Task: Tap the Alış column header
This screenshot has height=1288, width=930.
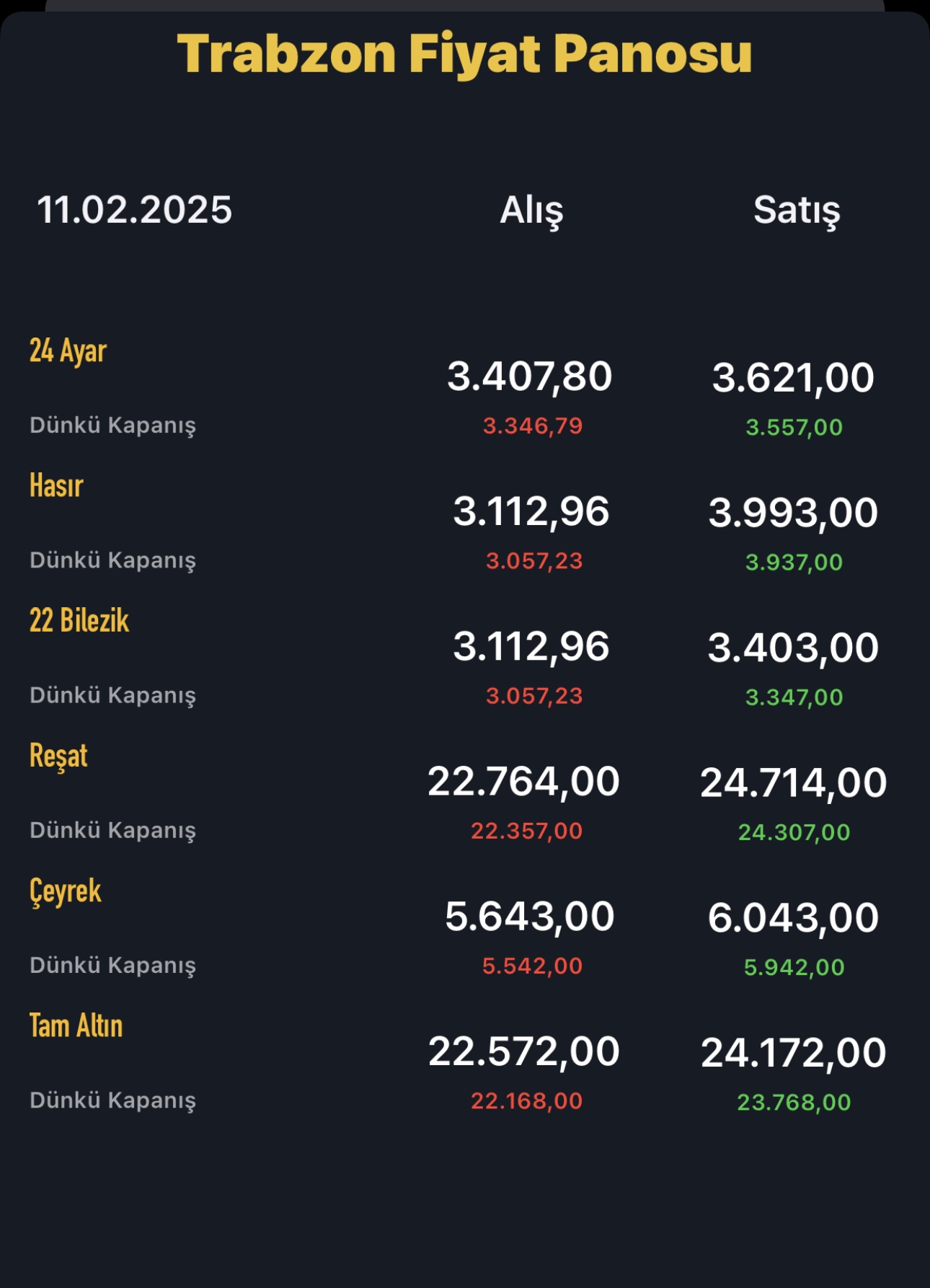Action: point(532,211)
